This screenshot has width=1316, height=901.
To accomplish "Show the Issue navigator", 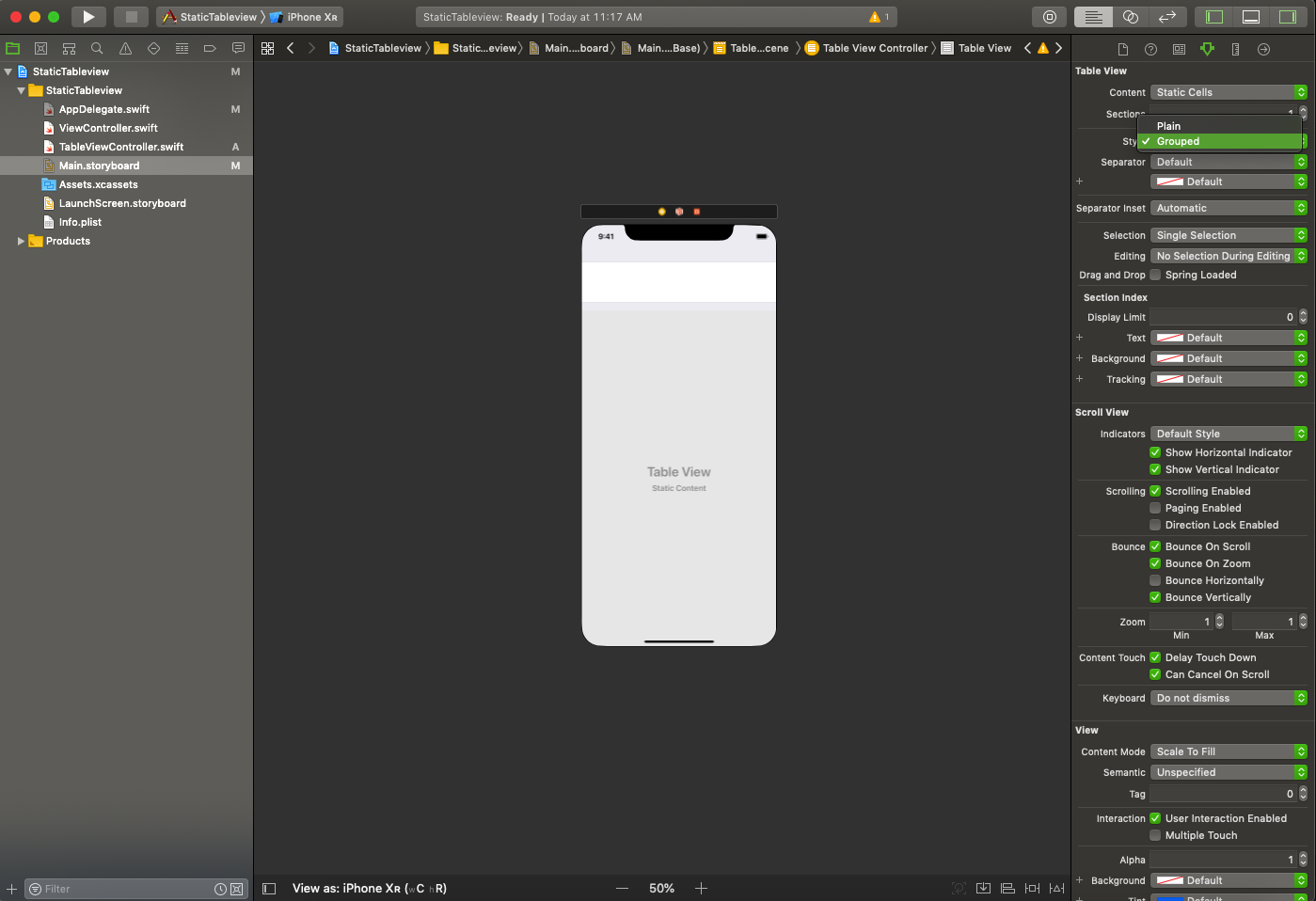I will (125, 48).
